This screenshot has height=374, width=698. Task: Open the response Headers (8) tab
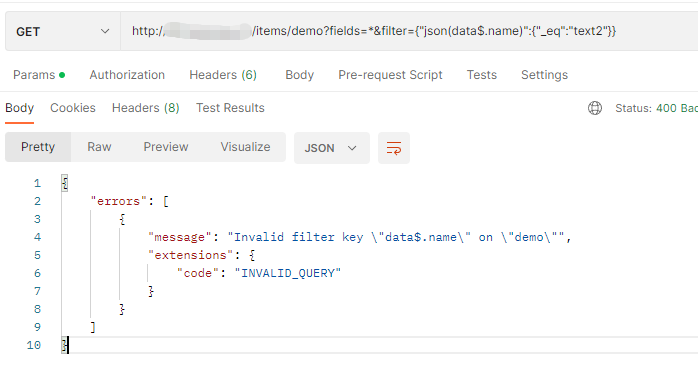pyautogui.click(x=146, y=108)
